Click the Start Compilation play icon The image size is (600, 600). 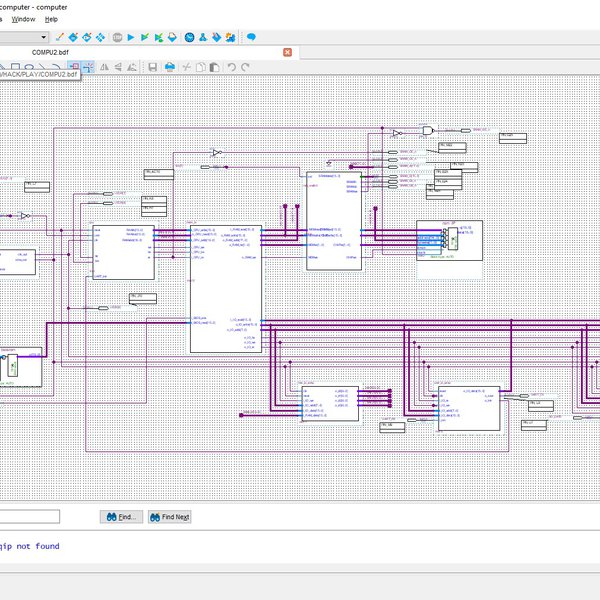click(x=130, y=38)
